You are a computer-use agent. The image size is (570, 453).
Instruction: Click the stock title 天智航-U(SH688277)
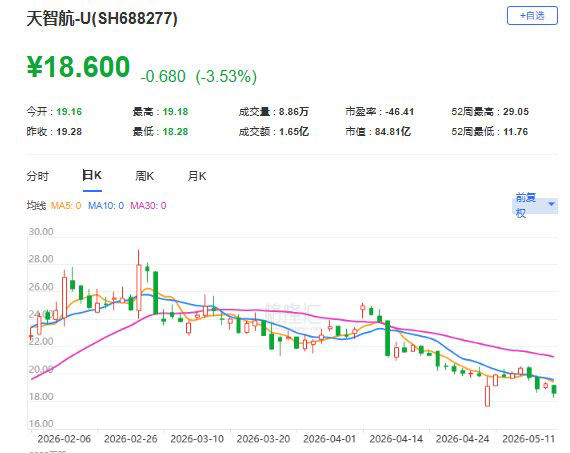pyautogui.click(x=102, y=18)
